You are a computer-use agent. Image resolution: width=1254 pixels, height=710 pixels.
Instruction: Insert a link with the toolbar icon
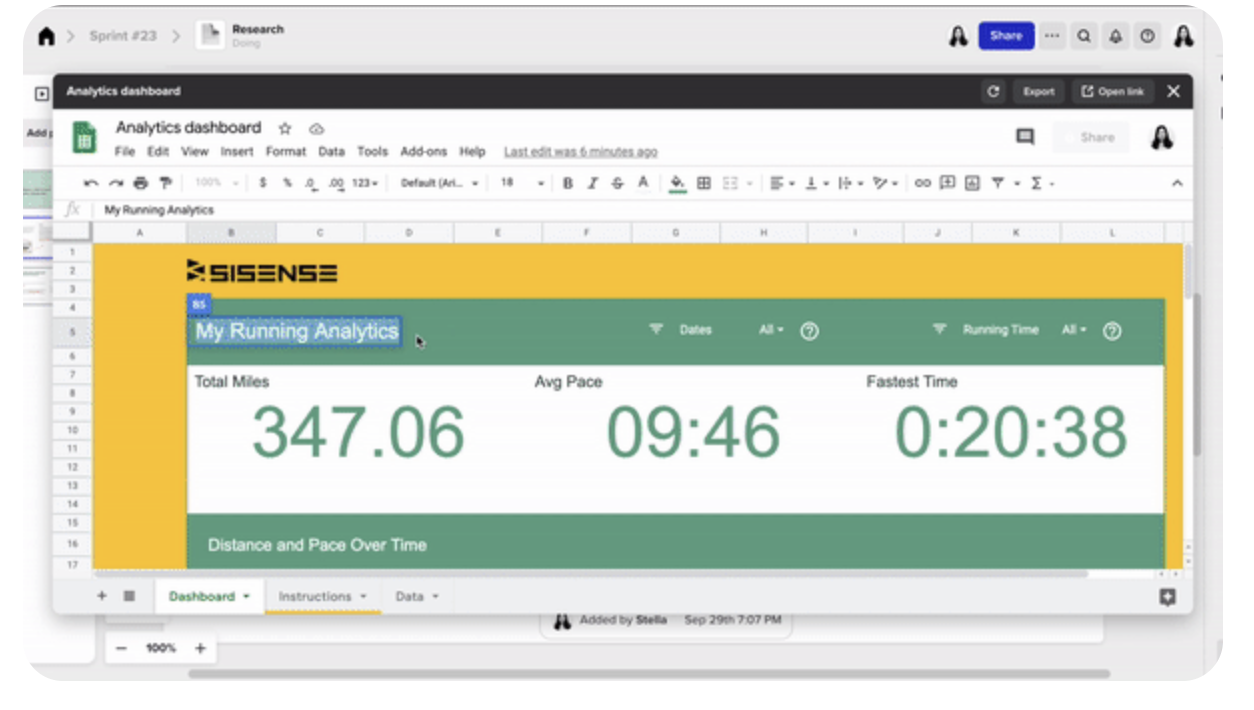(922, 183)
